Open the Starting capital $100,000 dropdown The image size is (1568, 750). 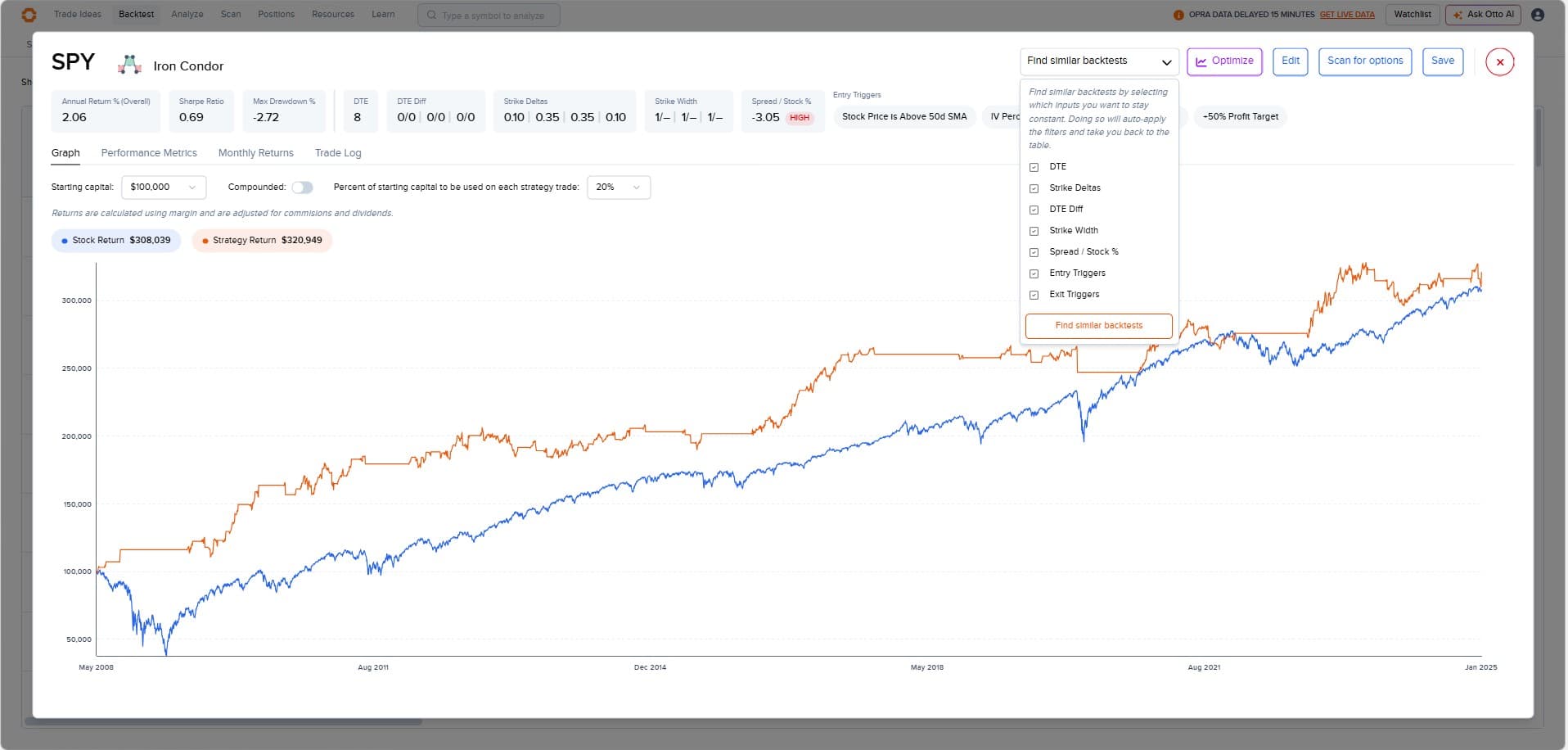tap(163, 187)
